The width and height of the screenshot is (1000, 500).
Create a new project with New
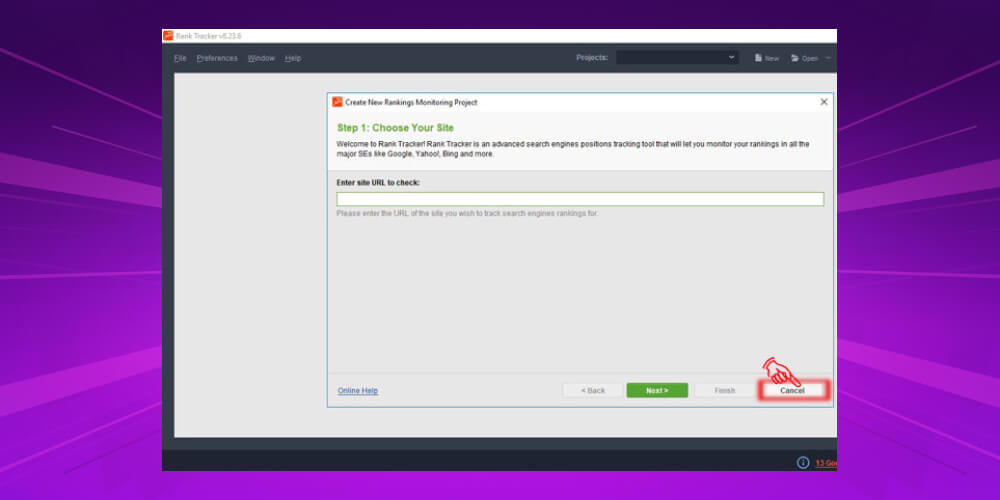tap(767, 58)
